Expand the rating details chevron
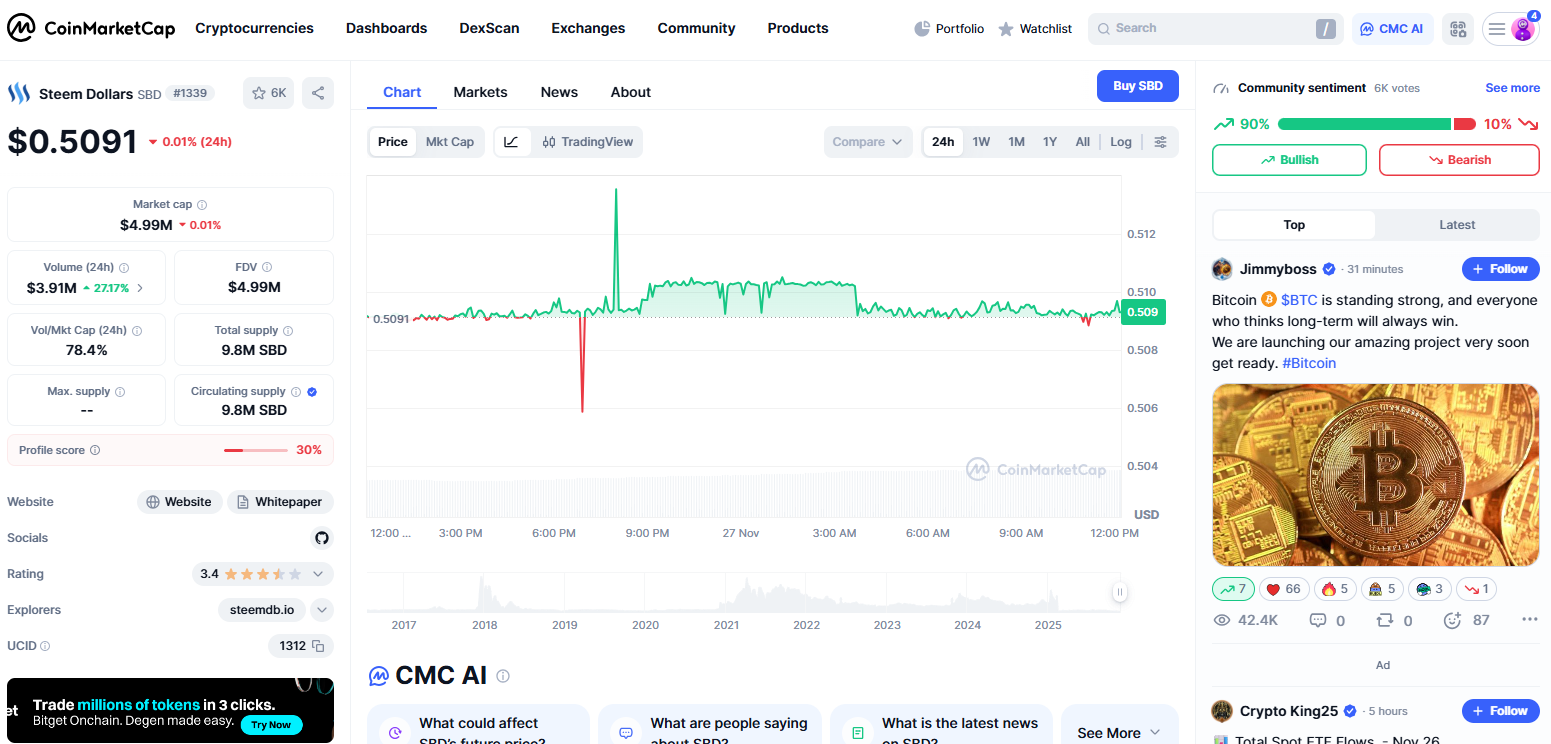The image size is (1551, 744). pyautogui.click(x=318, y=574)
